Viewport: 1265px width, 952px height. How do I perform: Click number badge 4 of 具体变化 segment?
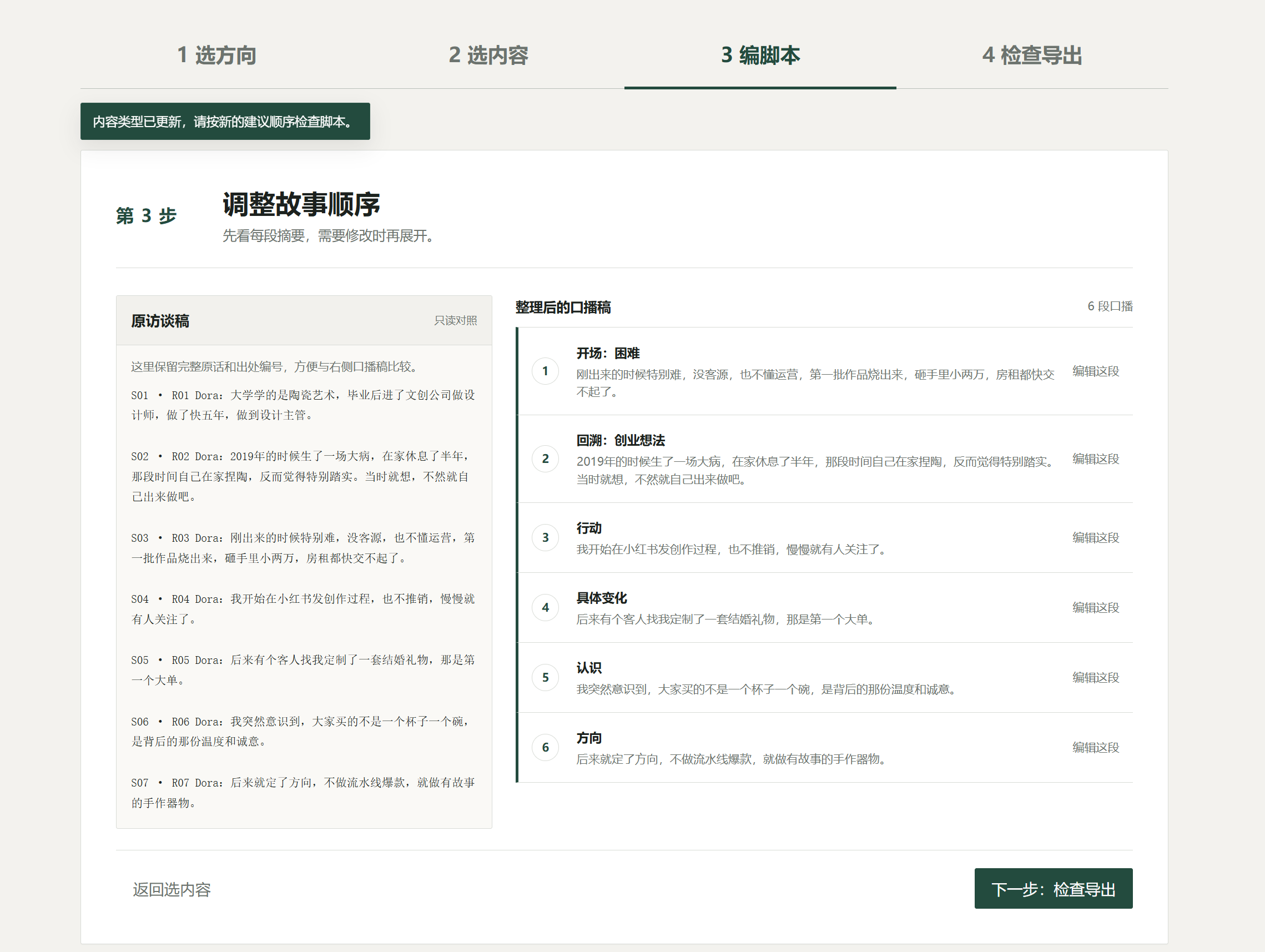click(x=545, y=607)
